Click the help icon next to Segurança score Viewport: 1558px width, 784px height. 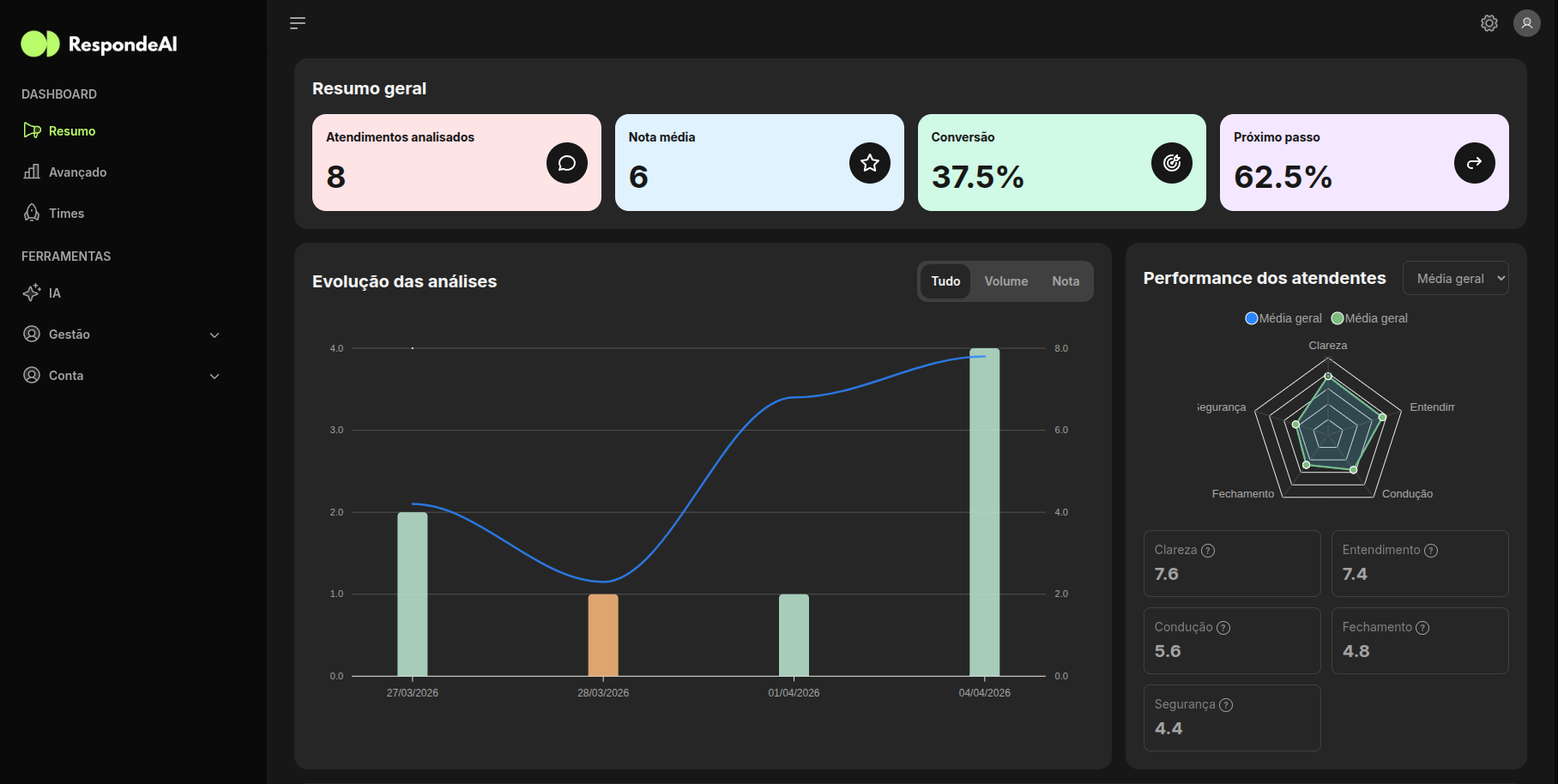tap(1228, 704)
